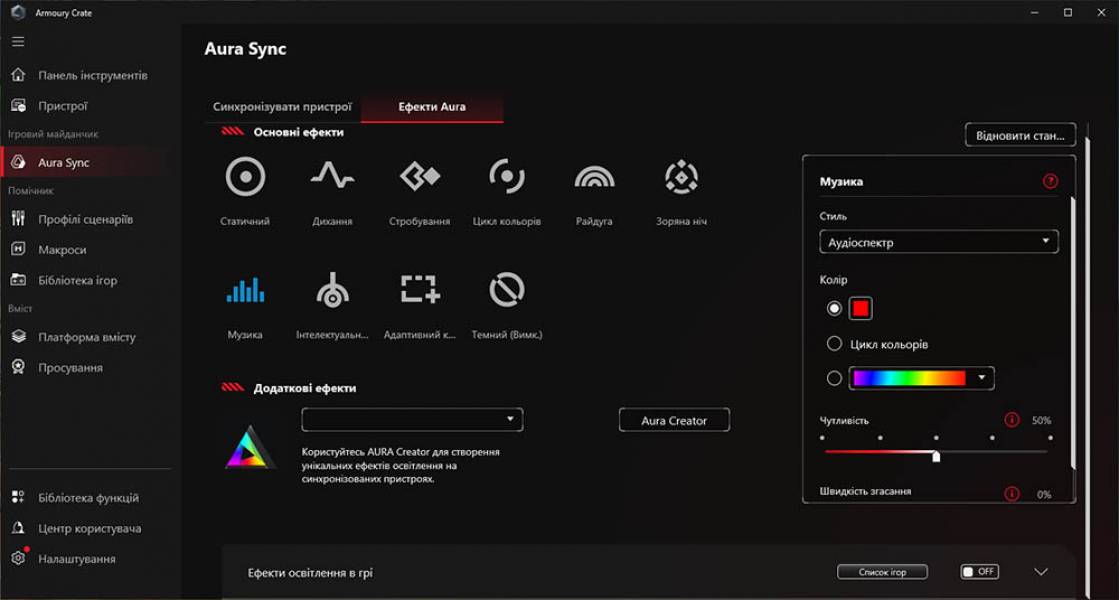Turn on the OFF switch for game lighting
Image resolution: width=1119 pixels, height=600 pixels.
979,571
